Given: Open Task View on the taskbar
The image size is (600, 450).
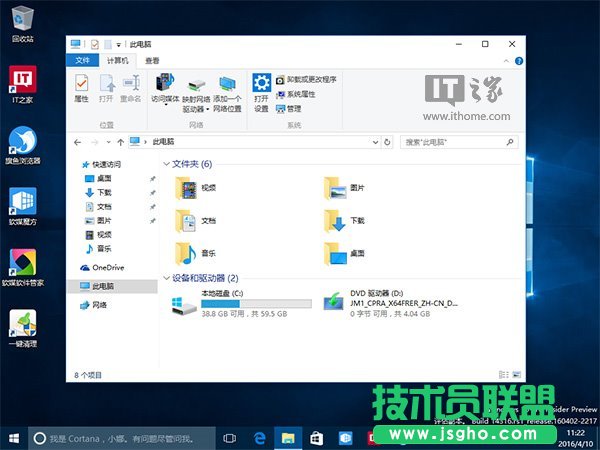Looking at the screenshot, I should (229, 438).
